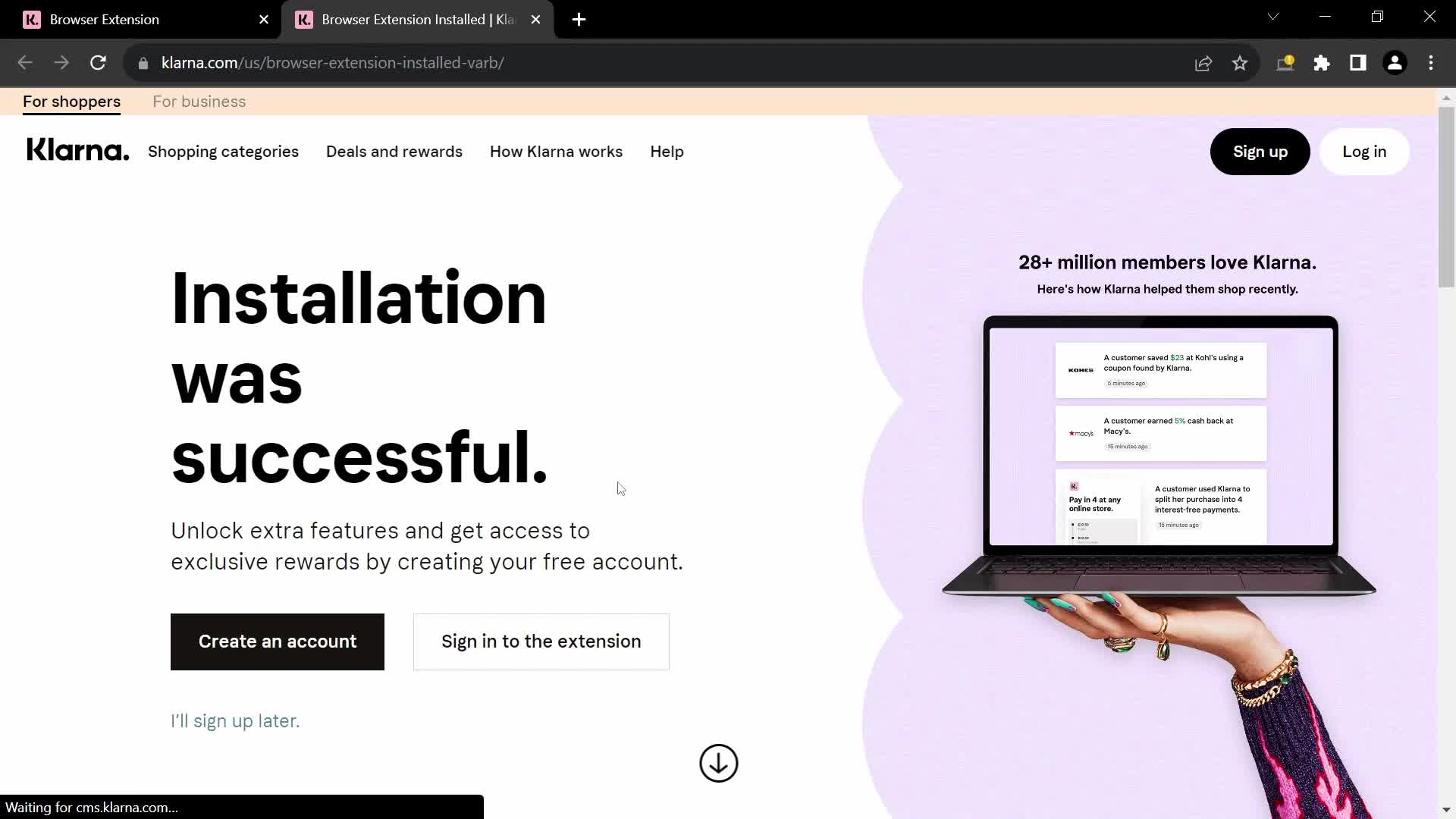Click the browser extensions puzzle icon
The image size is (1456, 819).
coord(1321,63)
